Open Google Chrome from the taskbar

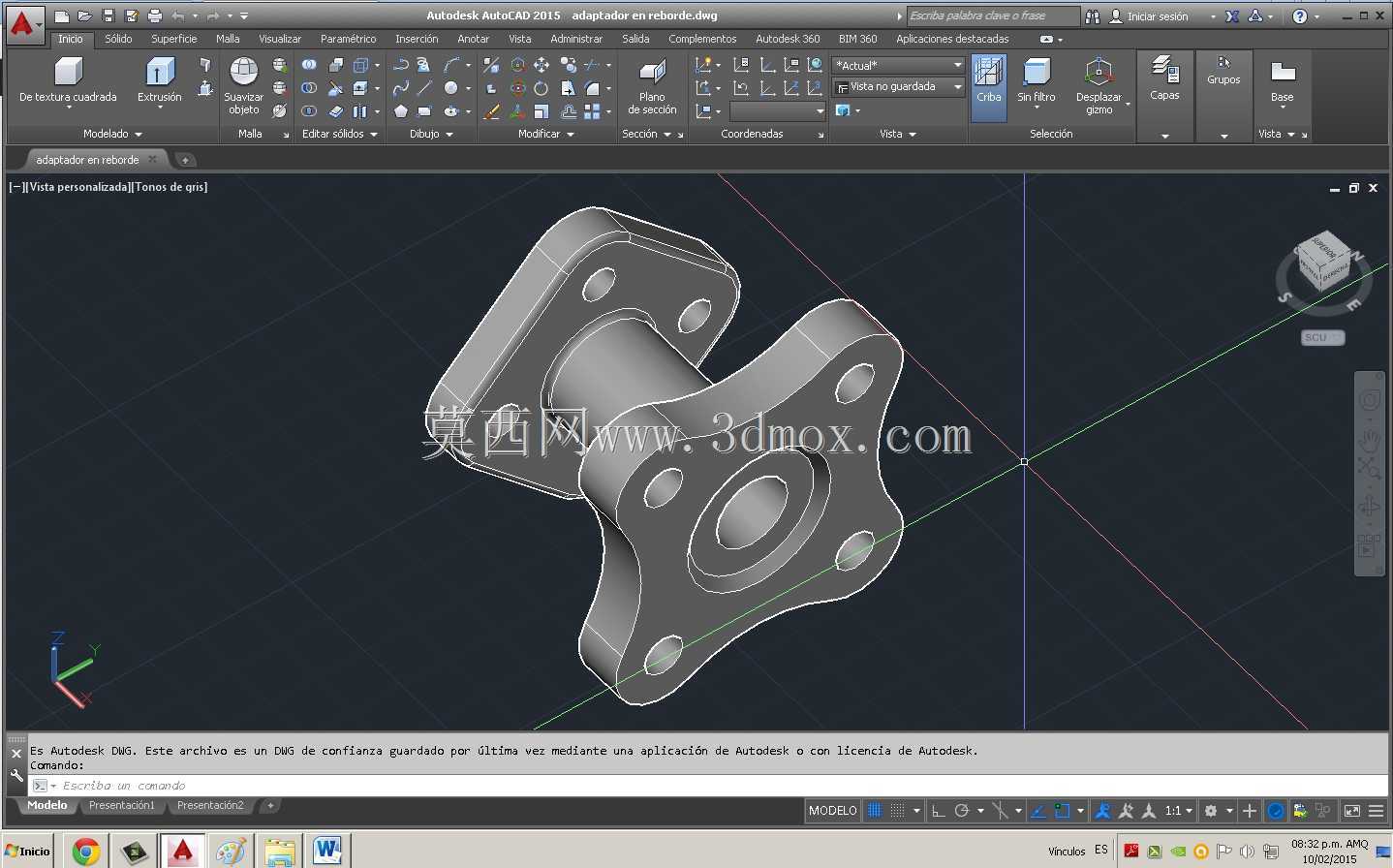[86, 852]
